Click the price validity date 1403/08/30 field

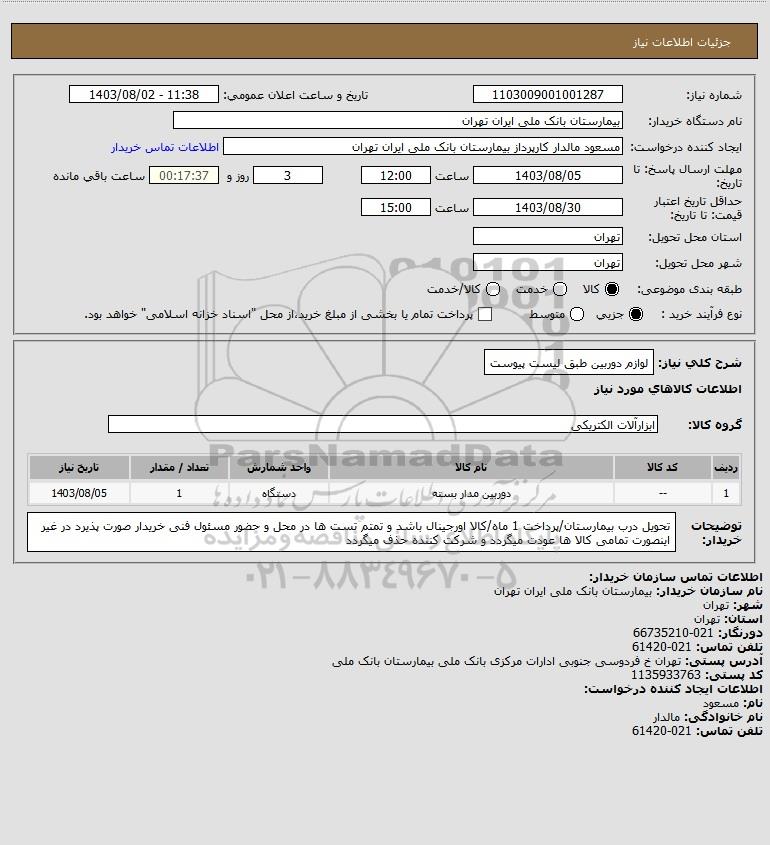point(547,207)
